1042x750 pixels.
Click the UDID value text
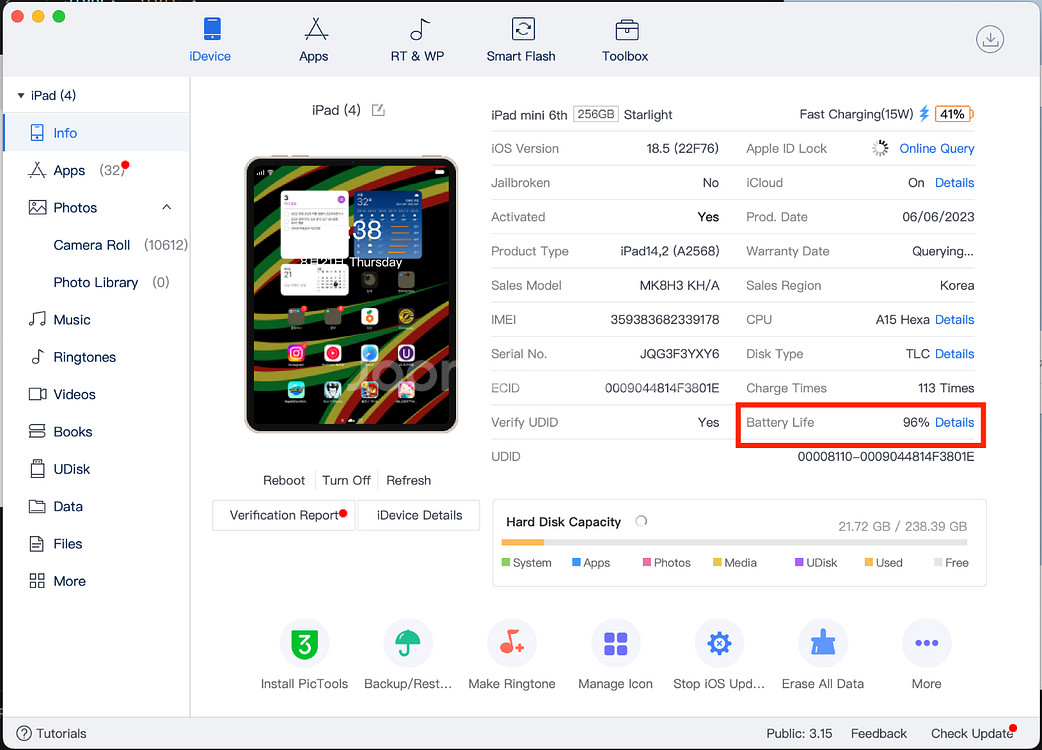pos(886,457)
